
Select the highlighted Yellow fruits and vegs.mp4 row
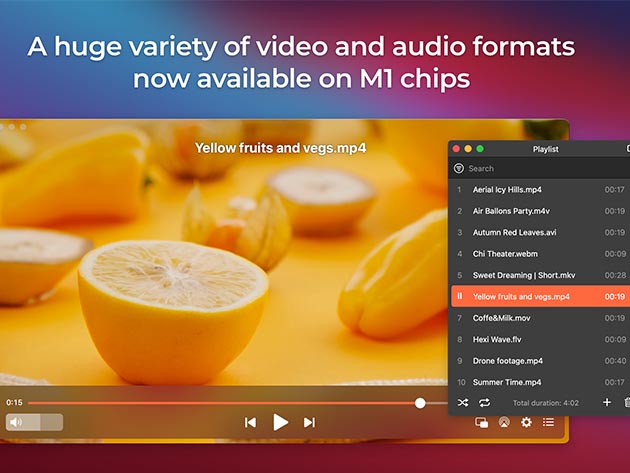[540, 297]
